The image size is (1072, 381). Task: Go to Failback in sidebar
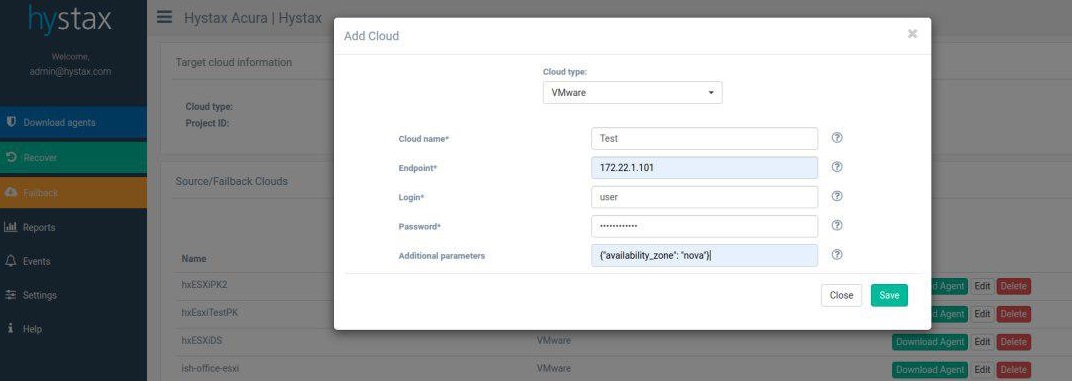(73, 193)
